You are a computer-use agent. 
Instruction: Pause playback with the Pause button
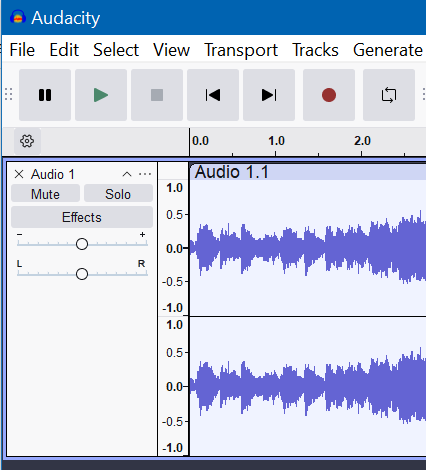(45, 95)
